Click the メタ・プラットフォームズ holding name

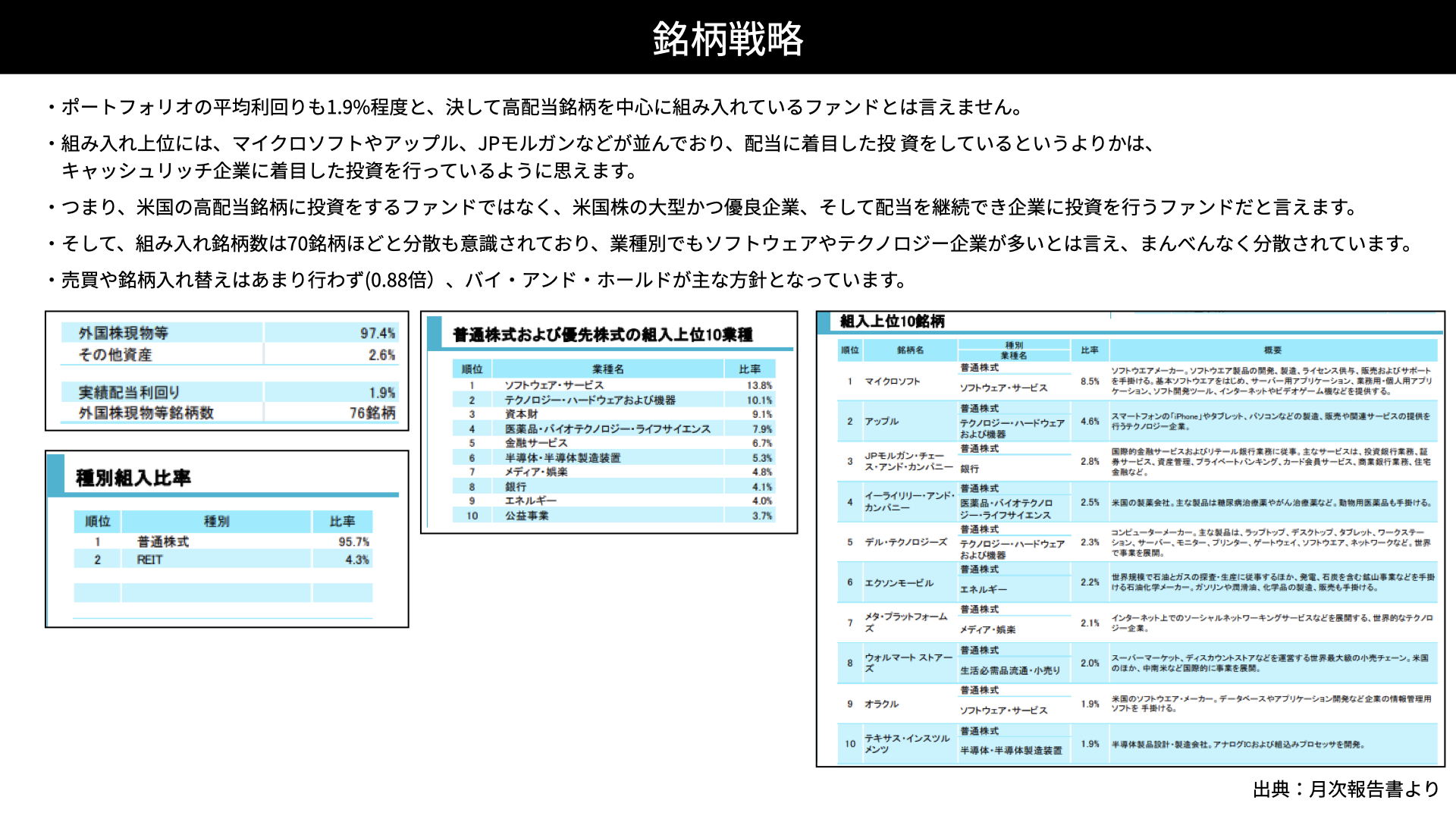coord(906,623)
